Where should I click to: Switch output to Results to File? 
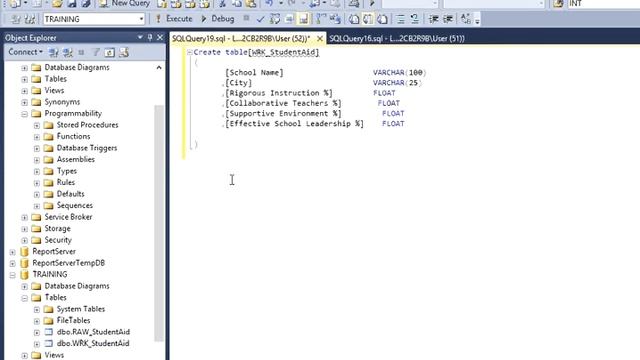[x=382, y=19]
